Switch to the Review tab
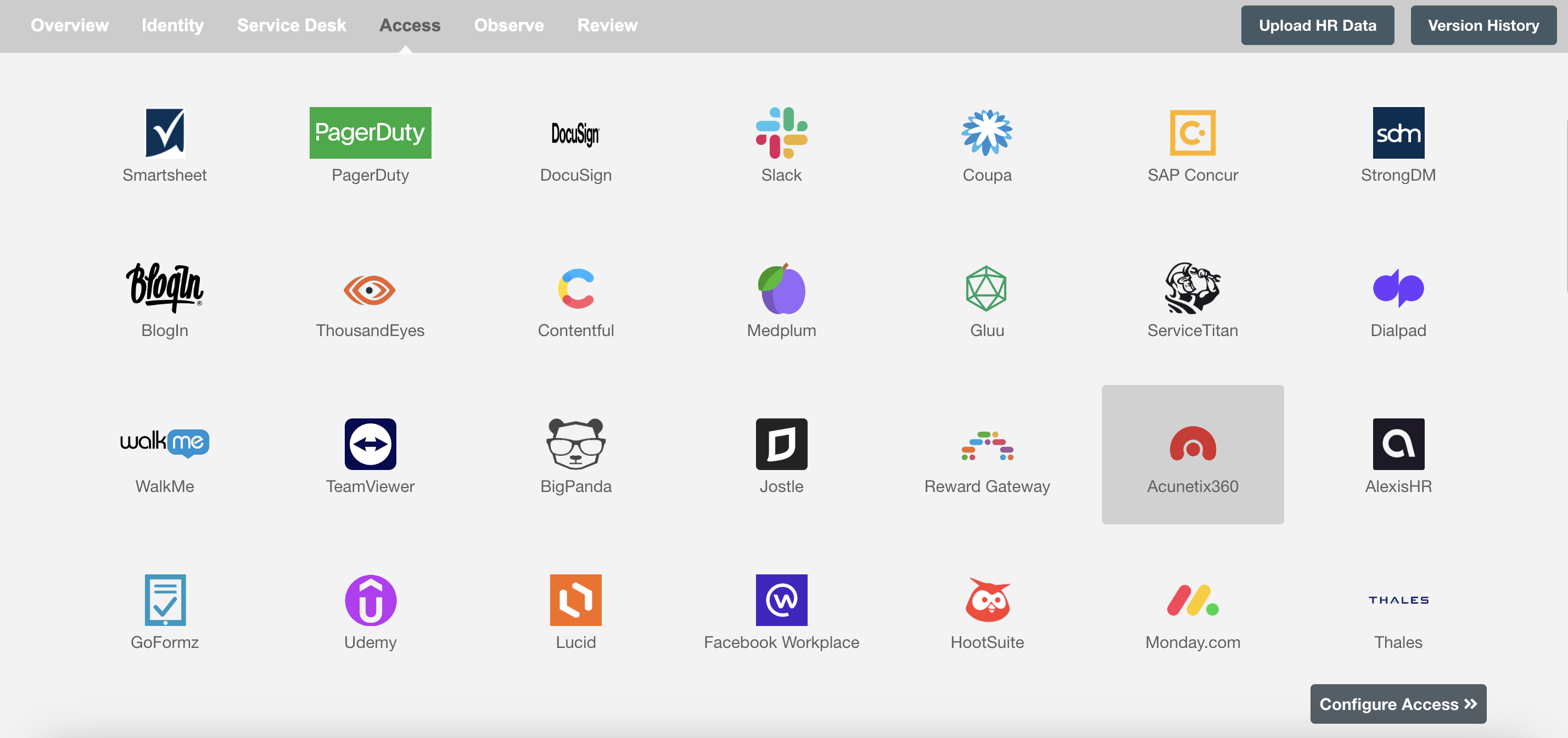The image size is (1568, 738). [x=607, y=25]
